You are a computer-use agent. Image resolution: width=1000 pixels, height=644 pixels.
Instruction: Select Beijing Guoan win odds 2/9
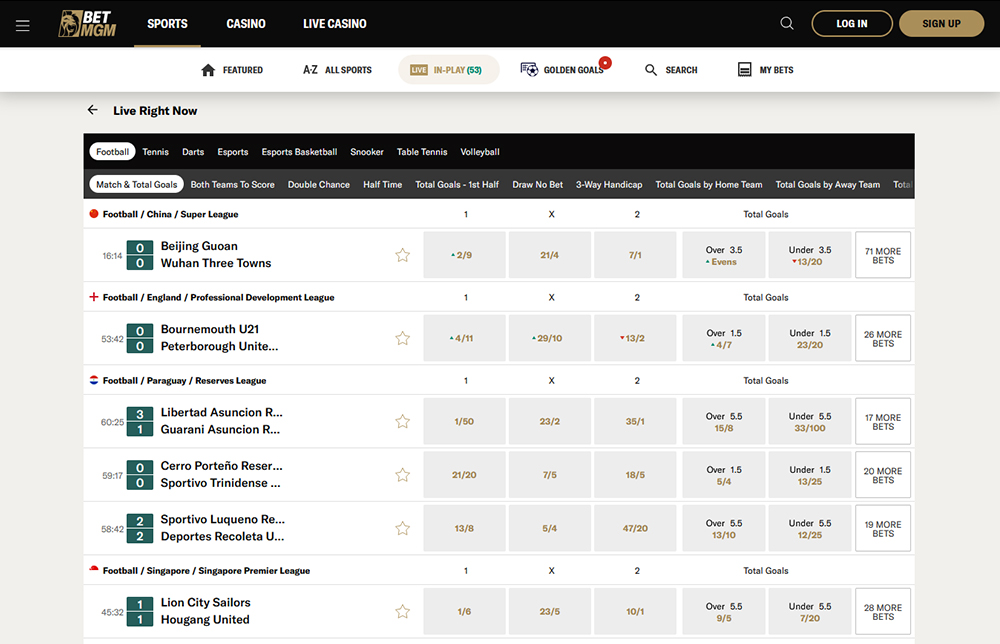tap(464, 255)
